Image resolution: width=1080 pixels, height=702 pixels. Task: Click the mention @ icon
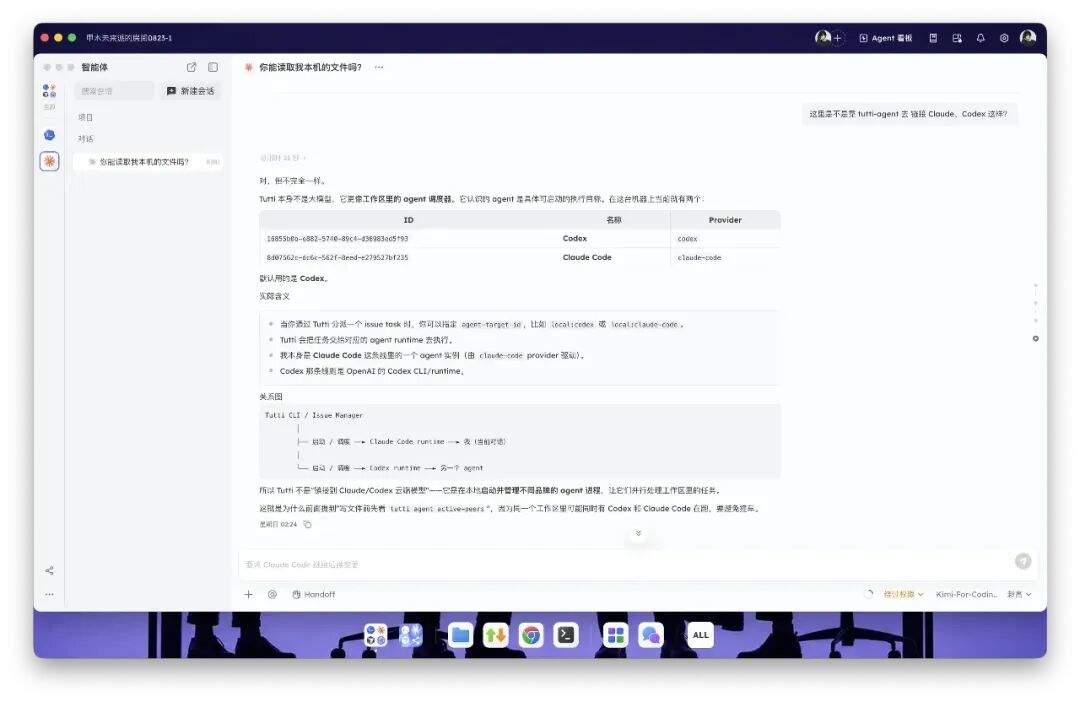(272, 595)
